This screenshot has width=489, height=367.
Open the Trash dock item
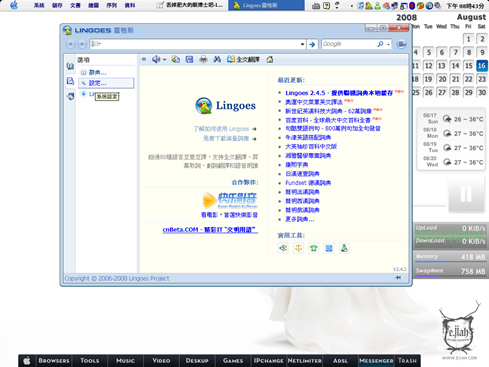(407, 361)
